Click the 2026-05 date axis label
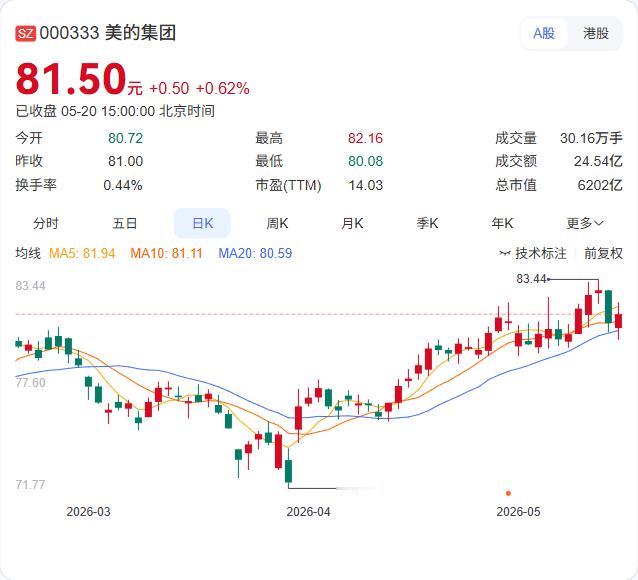This screenshot has width=638, height=580. (x=518, y=512)
